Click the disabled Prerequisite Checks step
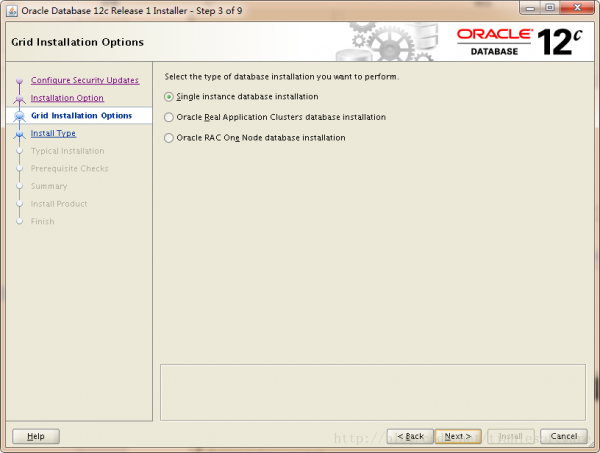The width and height of the screenshot is (600, 453). pyautogui.click(x=70, y=169)
